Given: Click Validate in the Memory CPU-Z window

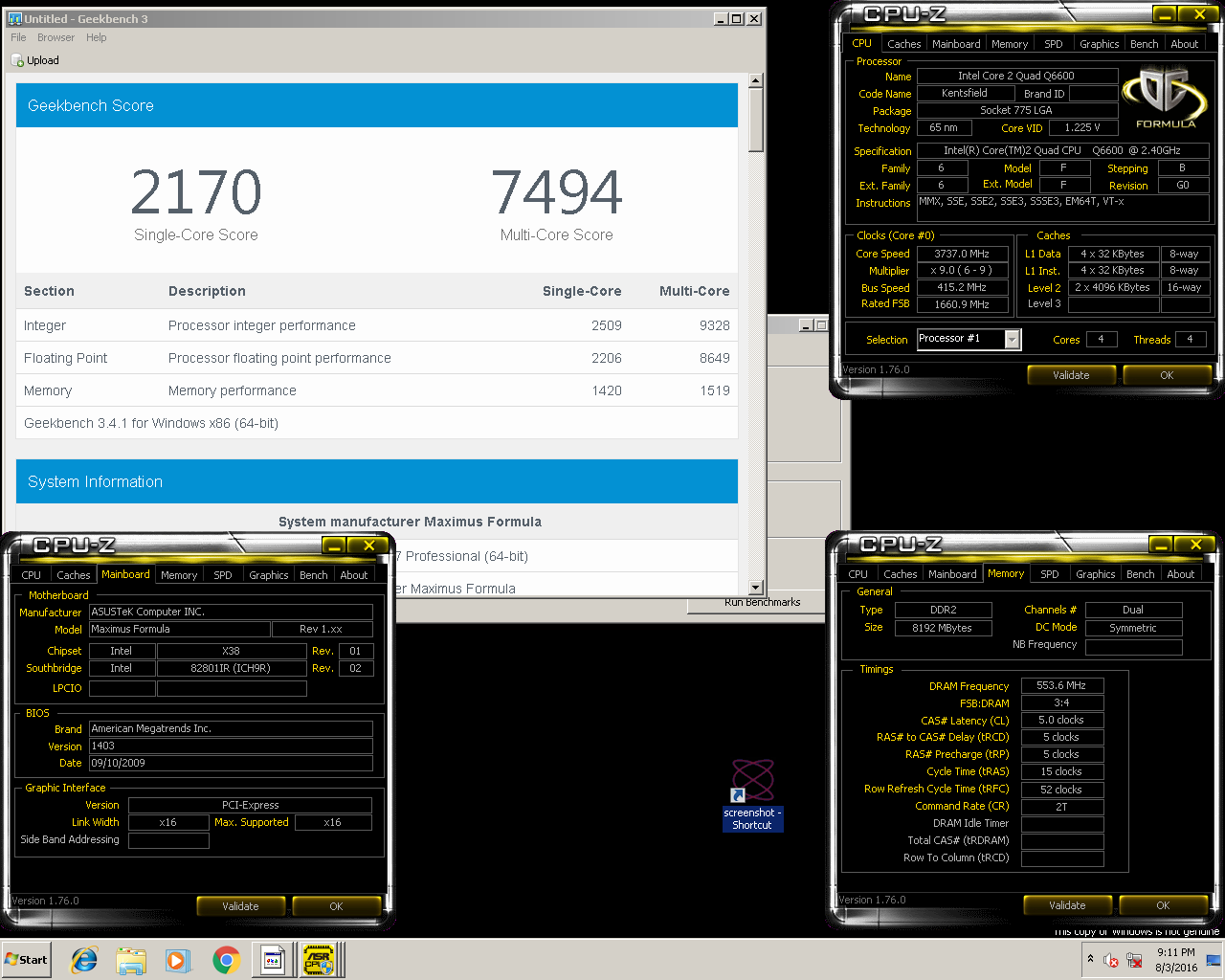Looking at the screenshot, I should 1067,905.
